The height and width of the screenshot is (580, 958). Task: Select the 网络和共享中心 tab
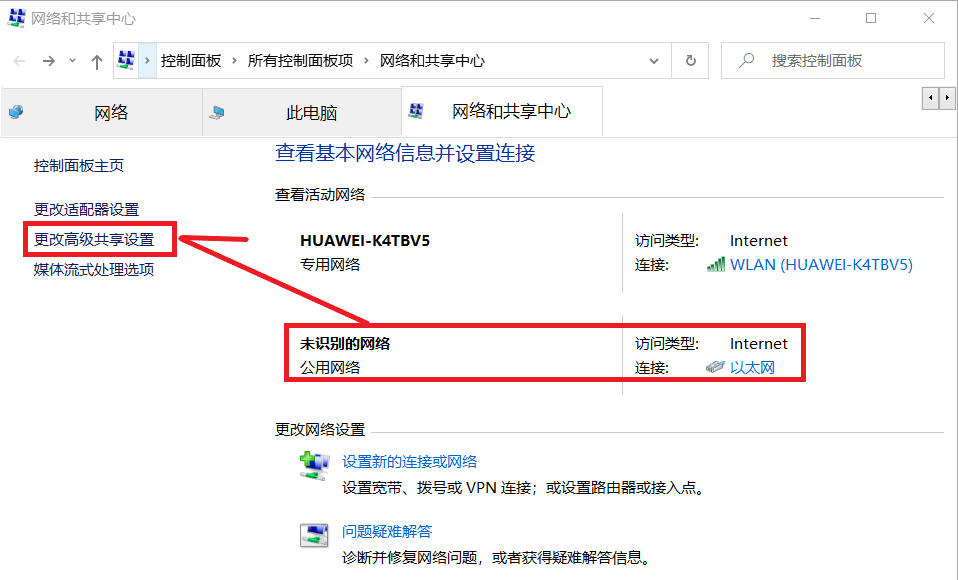coord(502,111)
